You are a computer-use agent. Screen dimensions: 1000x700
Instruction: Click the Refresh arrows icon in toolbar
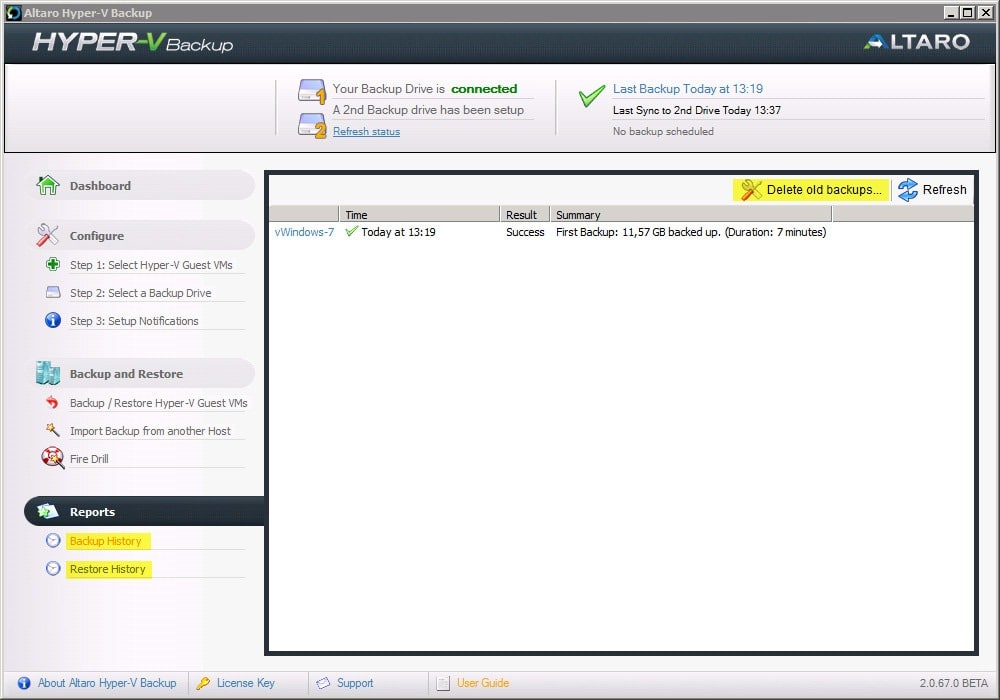pyautogui.click(x=908, y=190)
